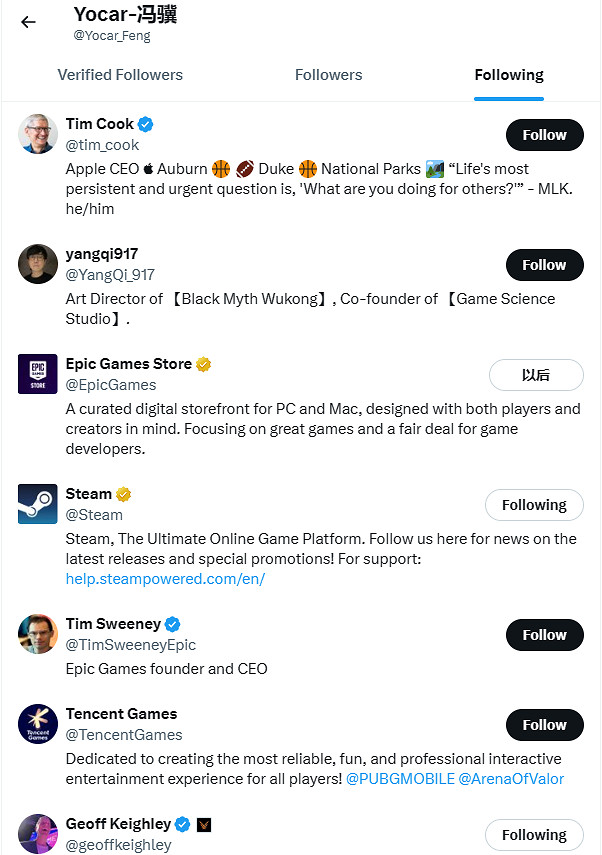Image resolution: width=602 pixels, height=855 pixels.
Task: Unfollow Steam via Following button
Action: pyautogui.click(x=534, y=505)
